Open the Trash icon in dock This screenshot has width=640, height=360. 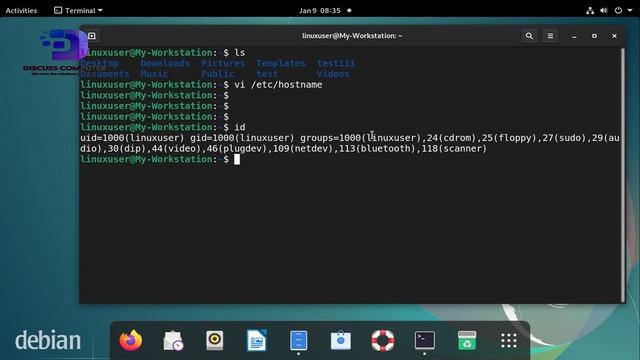point(467,340)
